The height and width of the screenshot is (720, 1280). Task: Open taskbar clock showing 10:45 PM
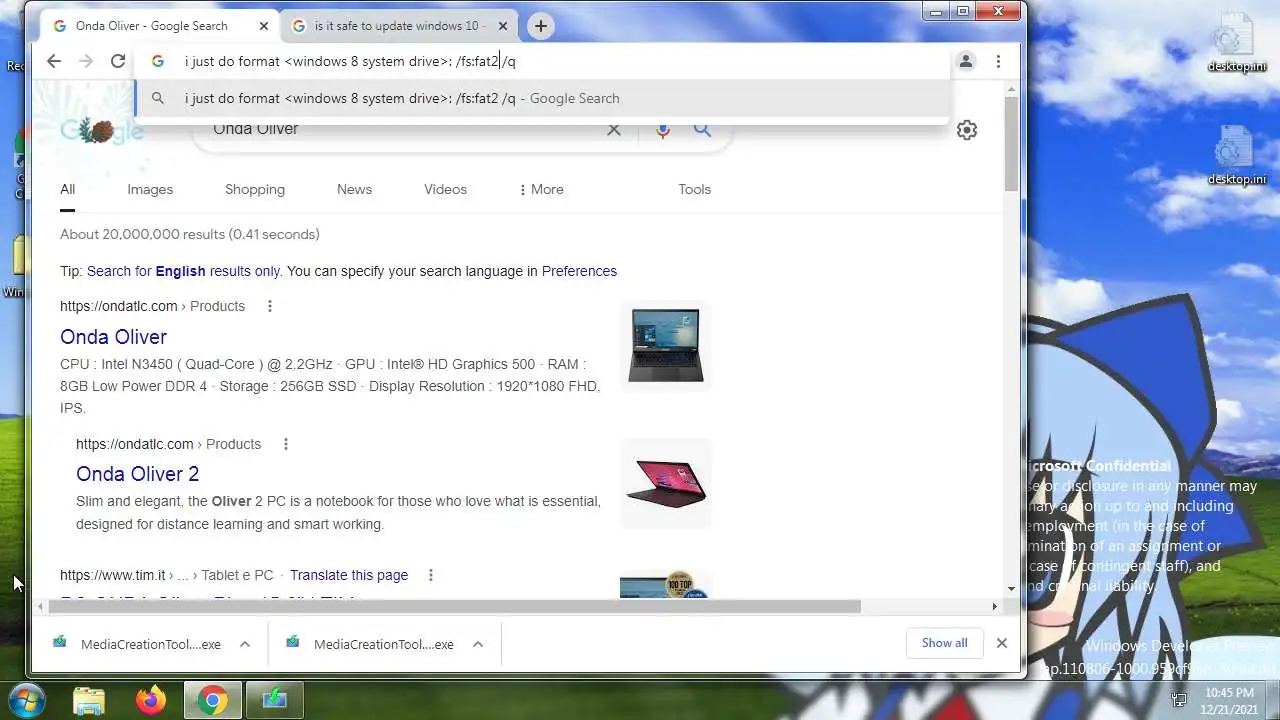click(1229, 700)
